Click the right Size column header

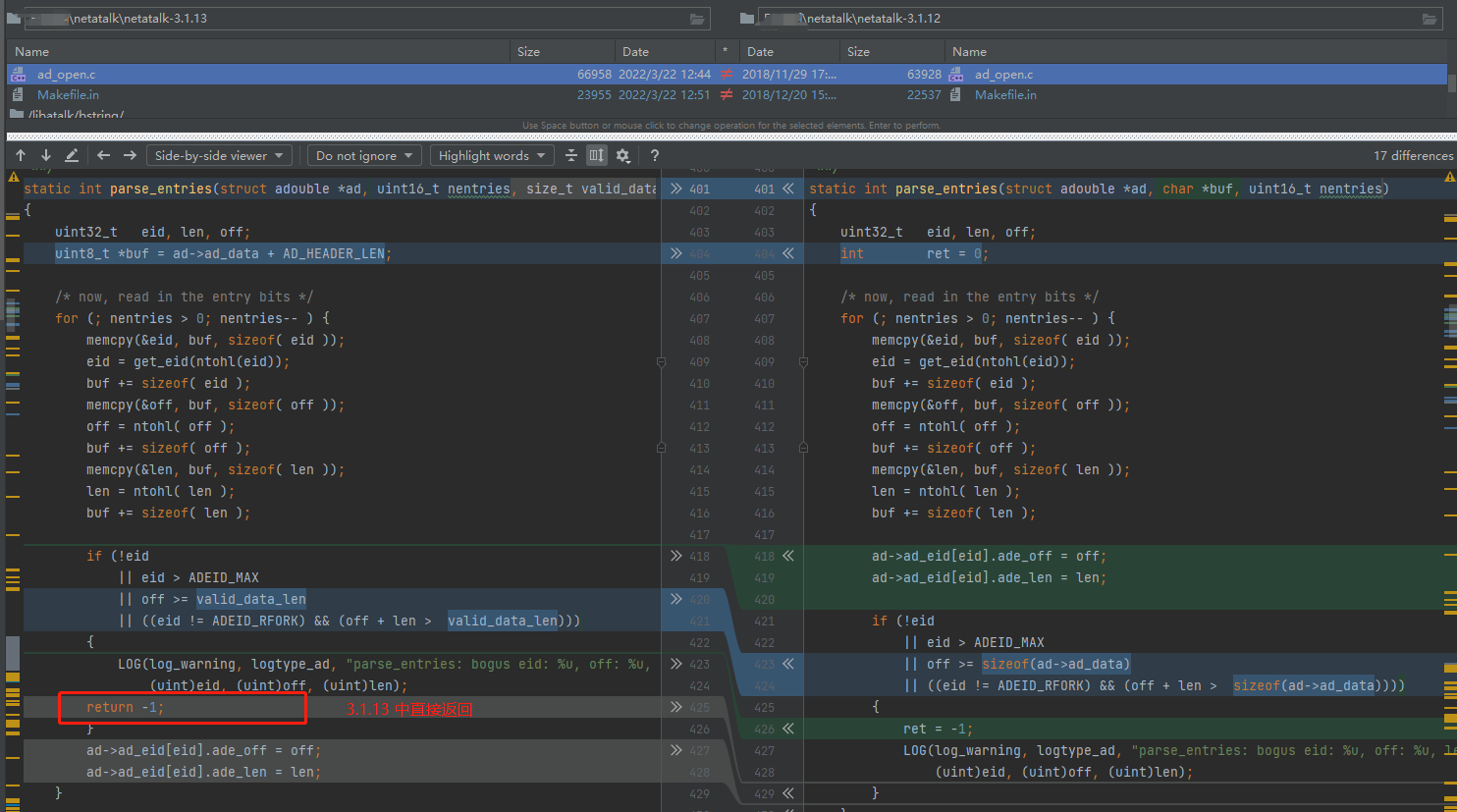click(x=892, y=52)
